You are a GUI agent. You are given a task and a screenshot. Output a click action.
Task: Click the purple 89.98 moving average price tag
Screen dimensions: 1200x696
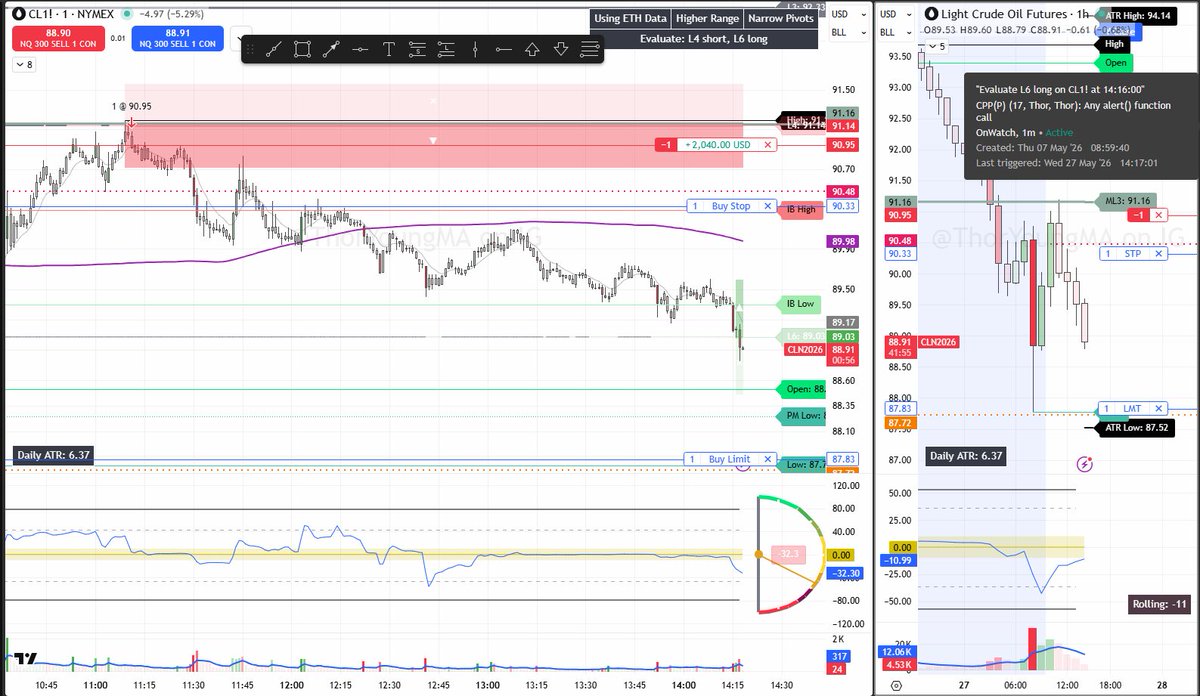tap(844, 241)
